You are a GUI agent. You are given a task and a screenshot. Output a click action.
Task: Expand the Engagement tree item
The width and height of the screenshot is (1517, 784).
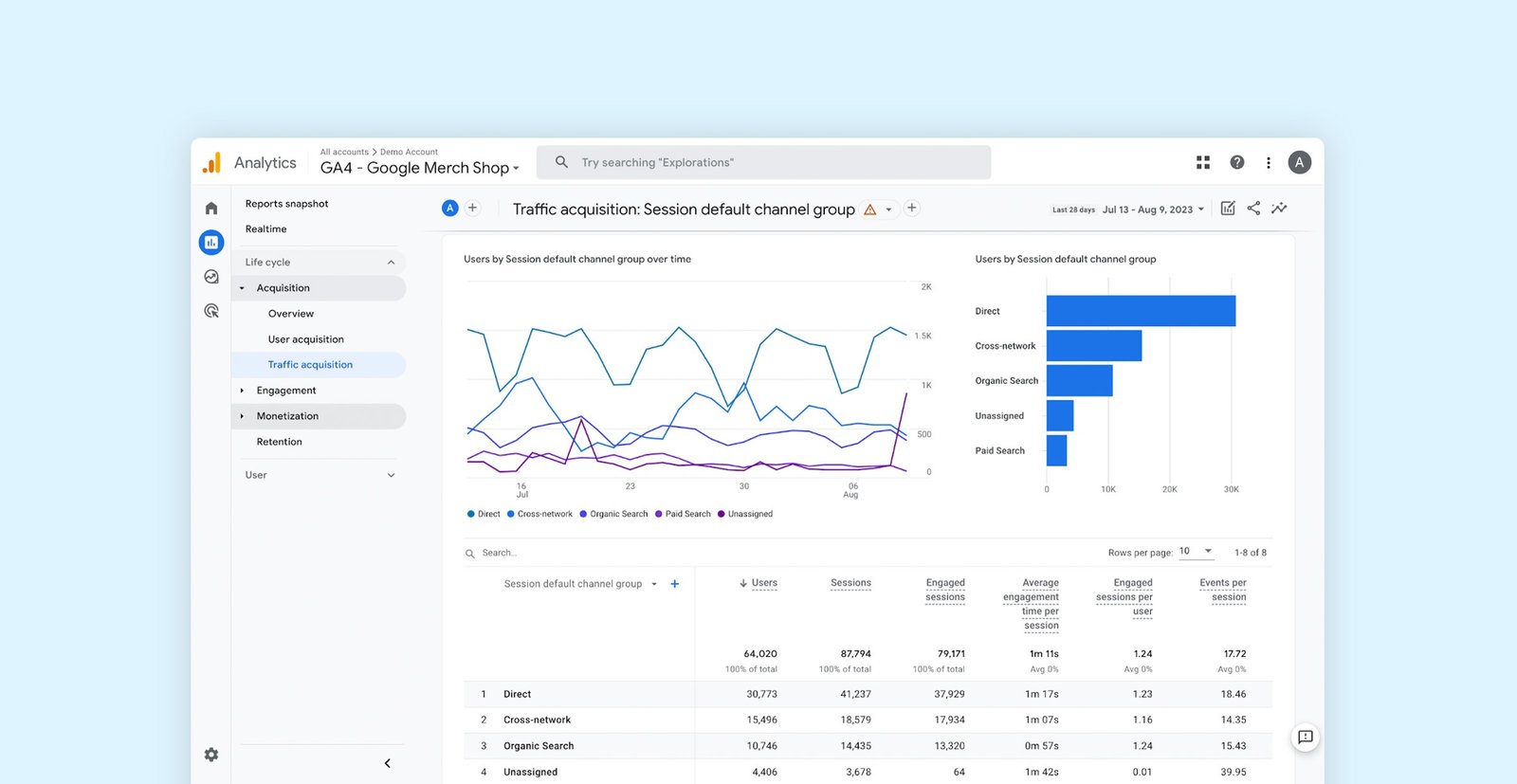(242, 391)
